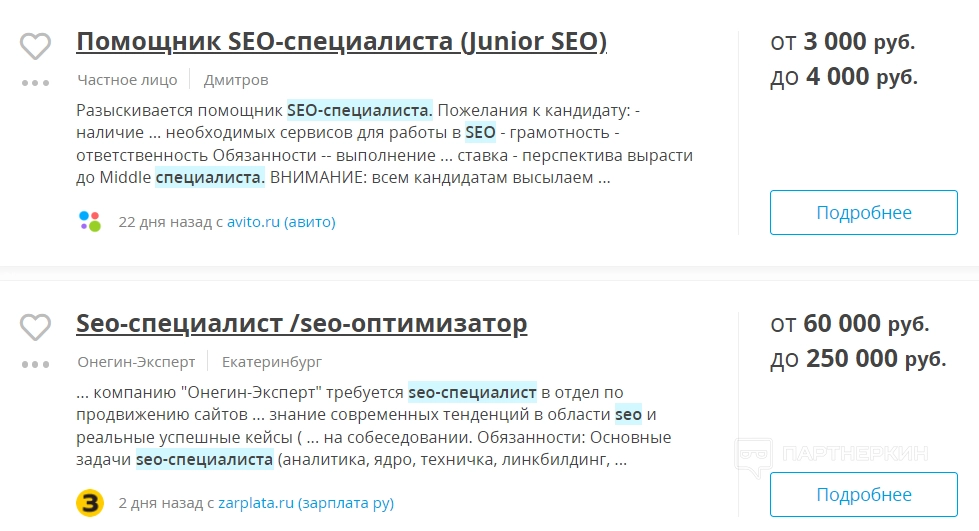The height and width of the screenshot is (531, 979).
Task: Click the Junior SEO listing description text
Action: 385,144
